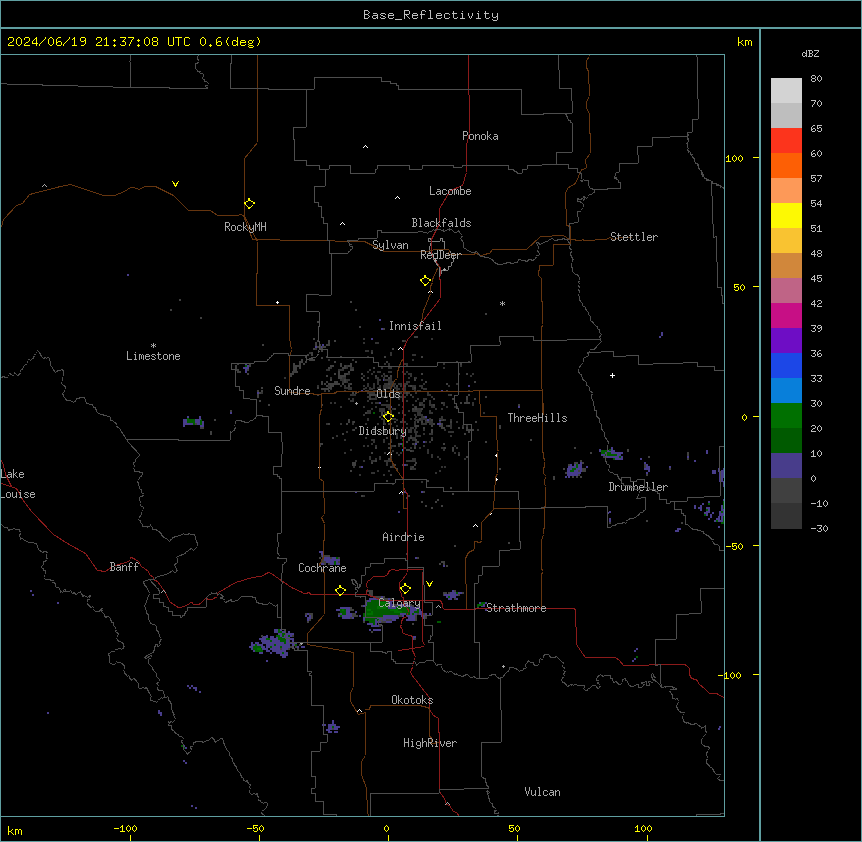
Task: Click the white plus marker north of Drumheller
Action: pyautogui.click(x=612, y=375)
